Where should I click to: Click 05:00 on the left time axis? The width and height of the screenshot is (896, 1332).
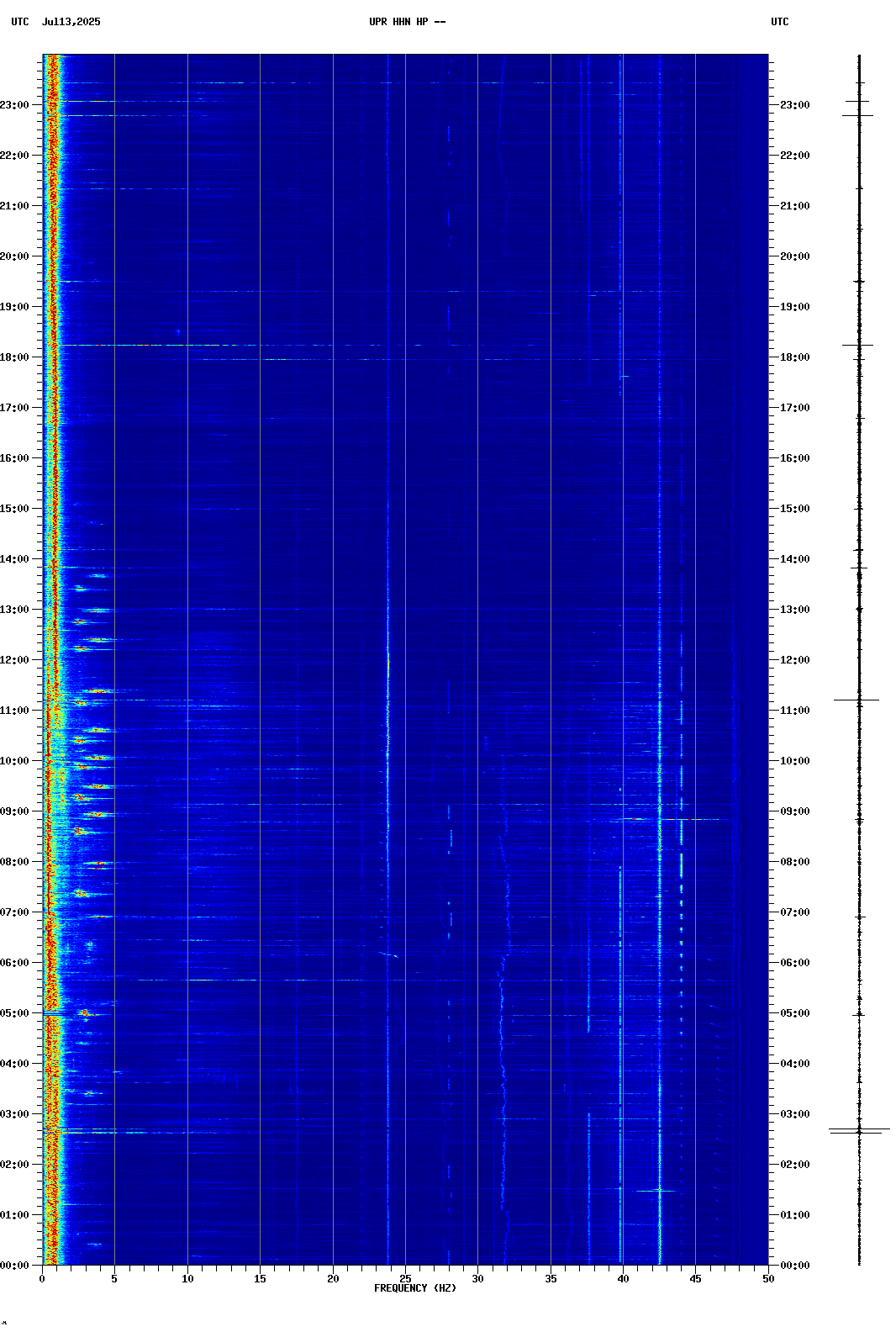[x=14, y=1013]
